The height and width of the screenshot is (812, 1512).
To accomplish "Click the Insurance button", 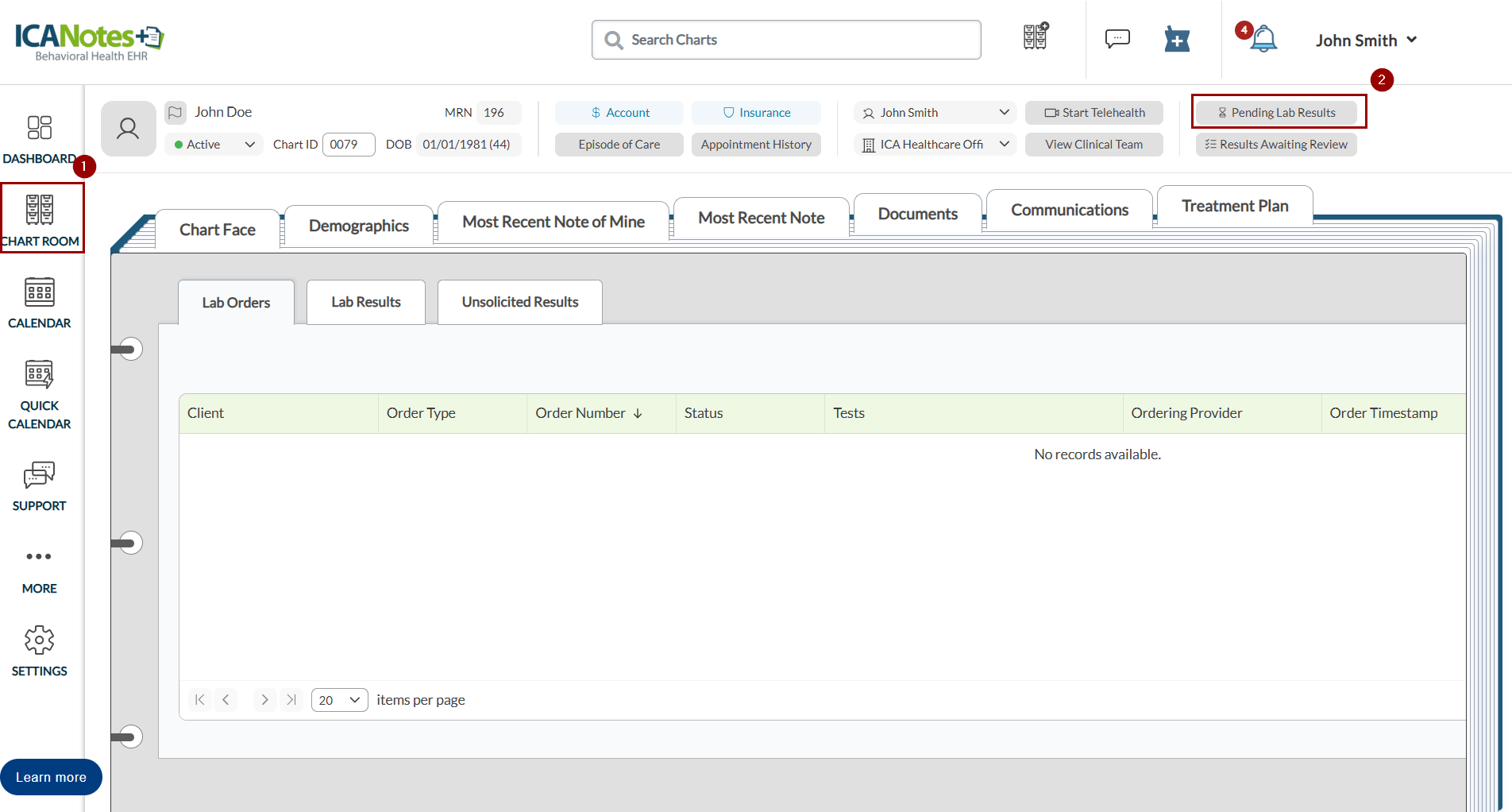I will (x=756, y=113).
